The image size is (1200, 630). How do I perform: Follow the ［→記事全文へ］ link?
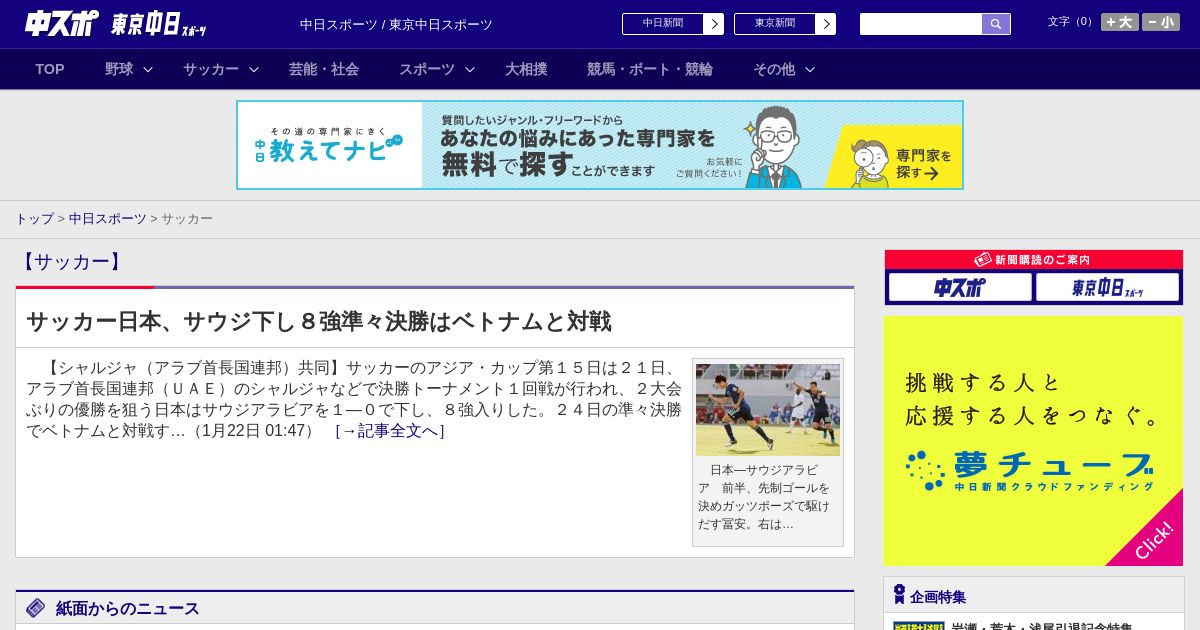pyautogui.click(x=390, y=431)
